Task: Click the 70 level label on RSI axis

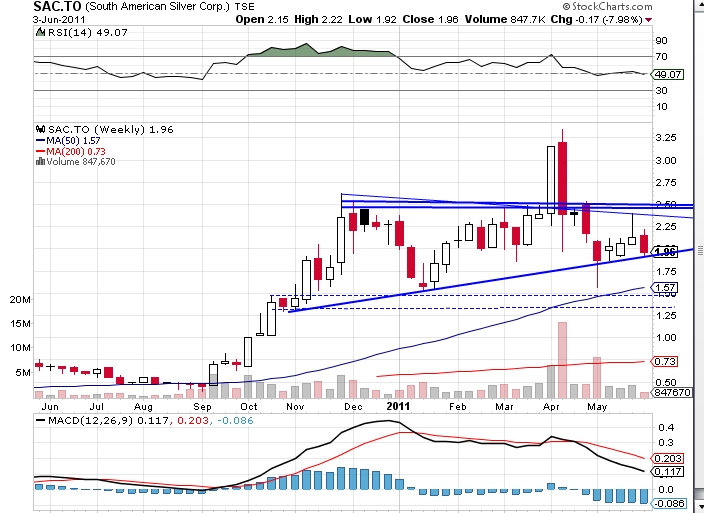Action: pos(661,57)
